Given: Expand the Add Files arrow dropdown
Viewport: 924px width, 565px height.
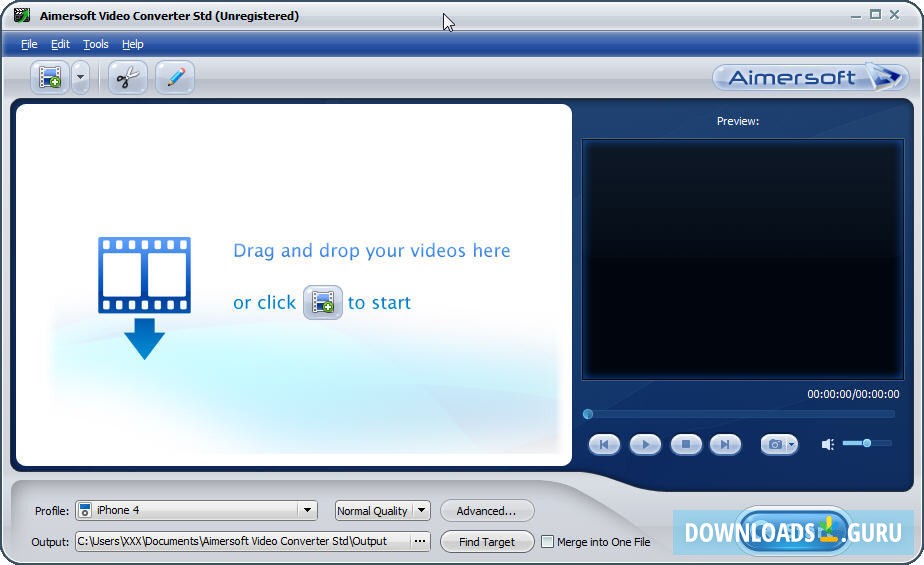Looking at the screenshot, I should click(x=81, y=77).
